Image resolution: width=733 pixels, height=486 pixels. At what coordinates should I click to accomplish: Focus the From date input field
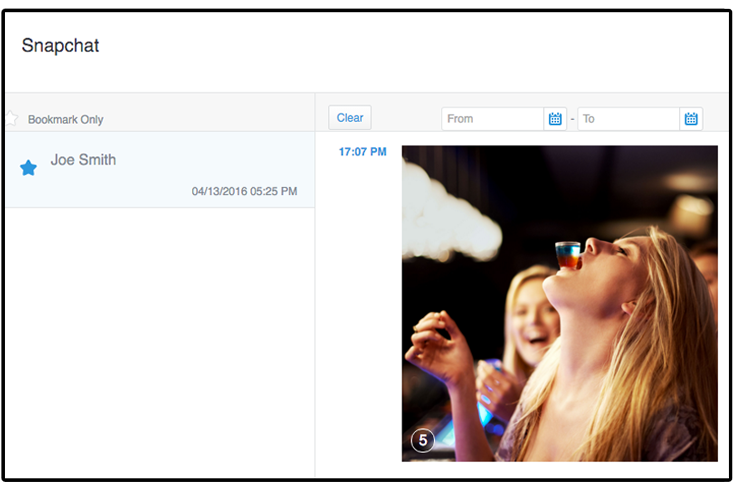click(x=492, y=119)
